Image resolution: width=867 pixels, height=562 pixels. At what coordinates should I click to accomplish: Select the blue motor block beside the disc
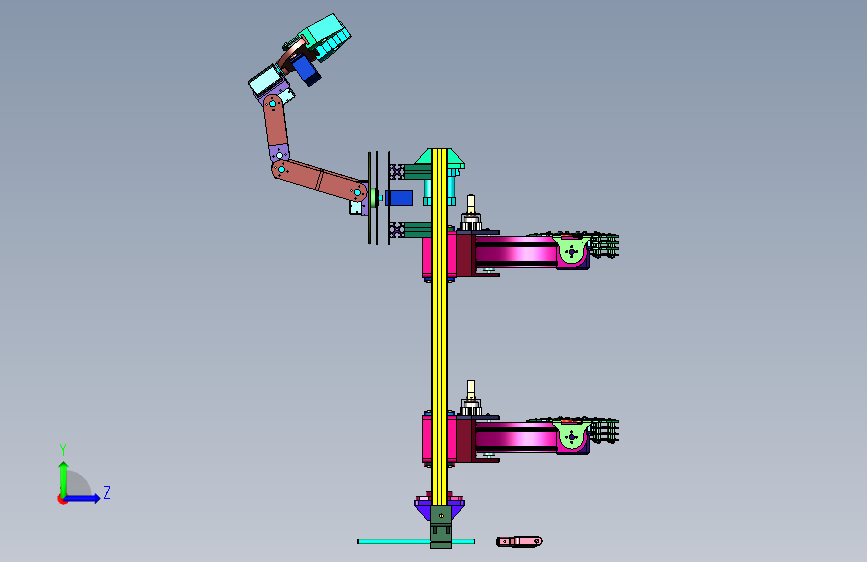coord(399,197)
